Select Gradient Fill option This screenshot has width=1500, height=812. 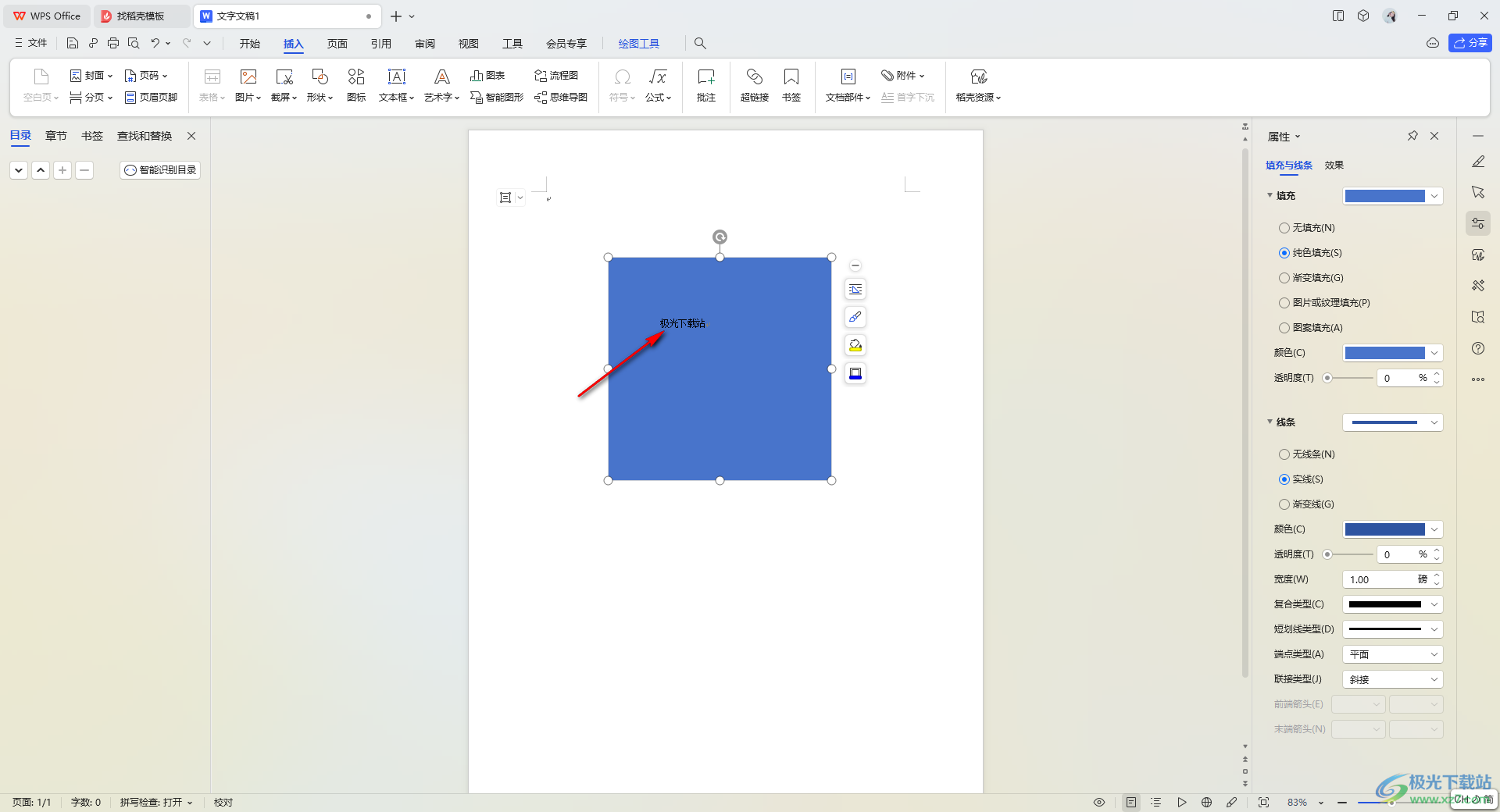point(1311,278)
